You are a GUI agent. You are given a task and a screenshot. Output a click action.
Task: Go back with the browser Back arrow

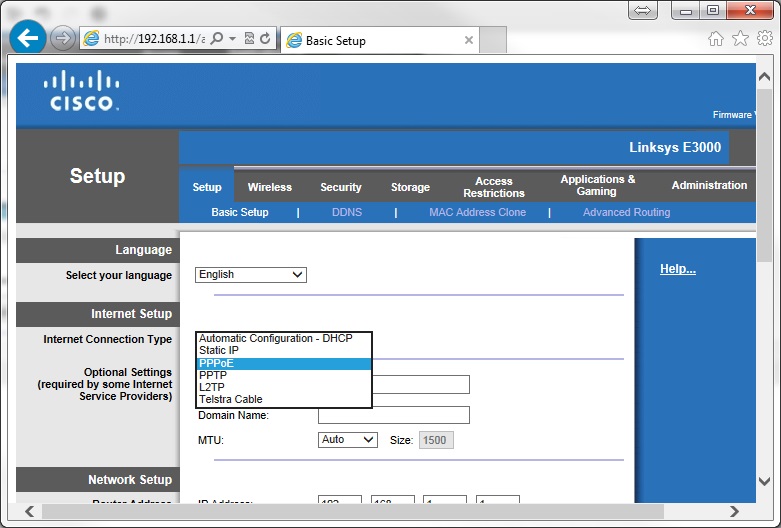click(x=27, y=37)
